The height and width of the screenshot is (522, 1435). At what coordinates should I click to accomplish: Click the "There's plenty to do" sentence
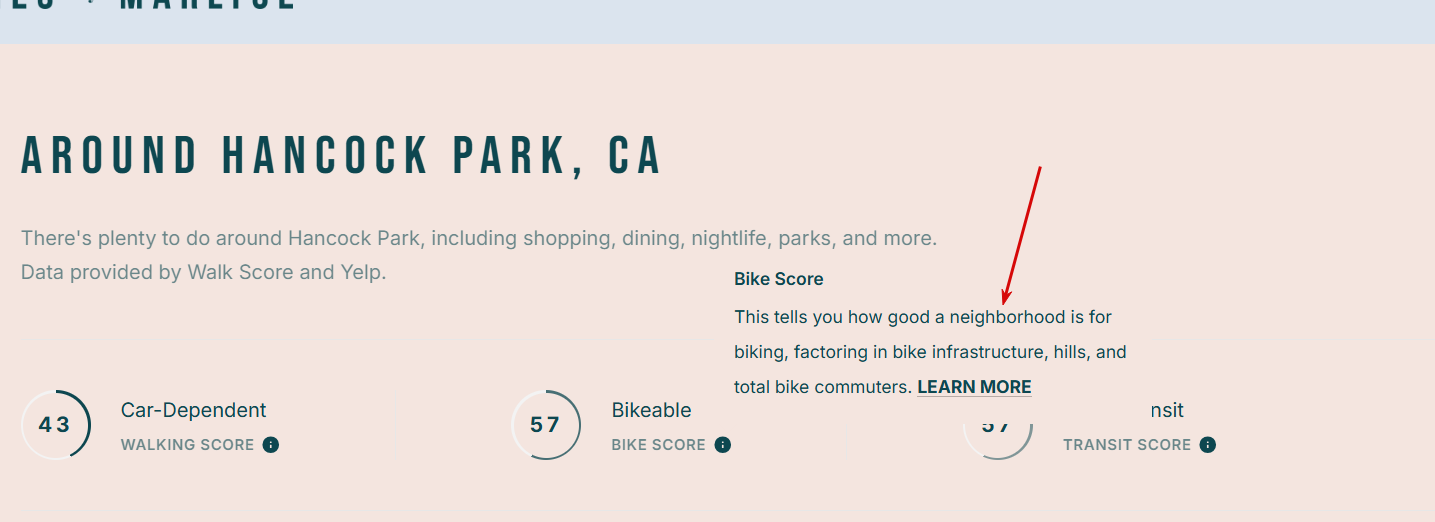(479, 239)
